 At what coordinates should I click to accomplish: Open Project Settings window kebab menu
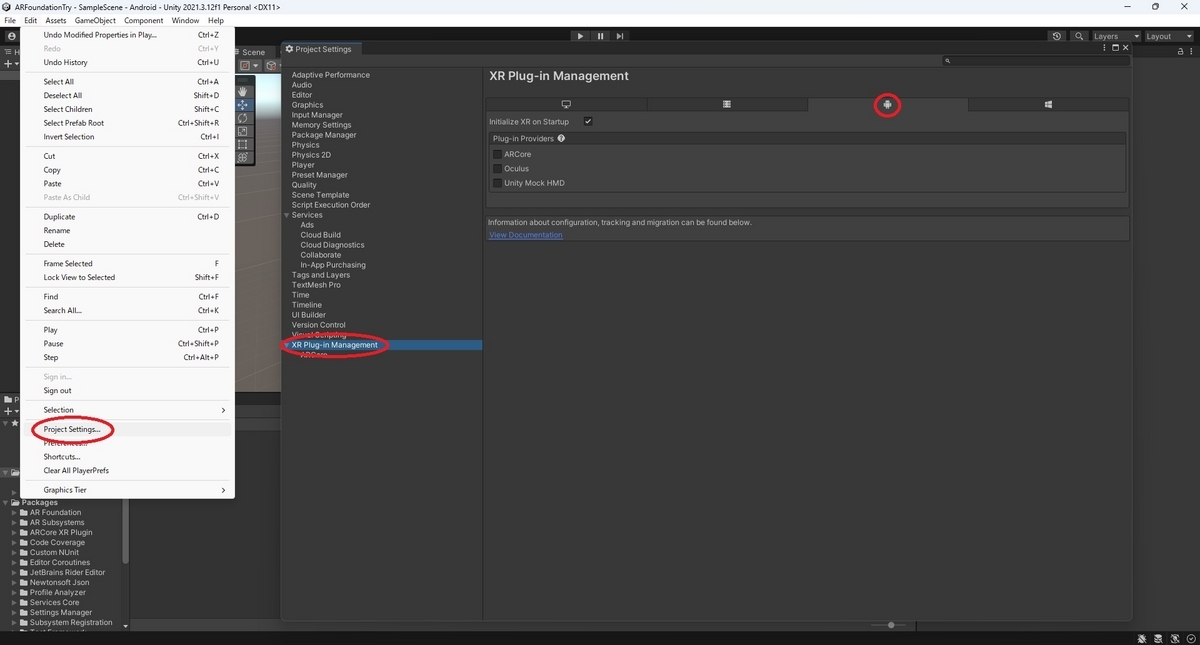click(1104, 48)
